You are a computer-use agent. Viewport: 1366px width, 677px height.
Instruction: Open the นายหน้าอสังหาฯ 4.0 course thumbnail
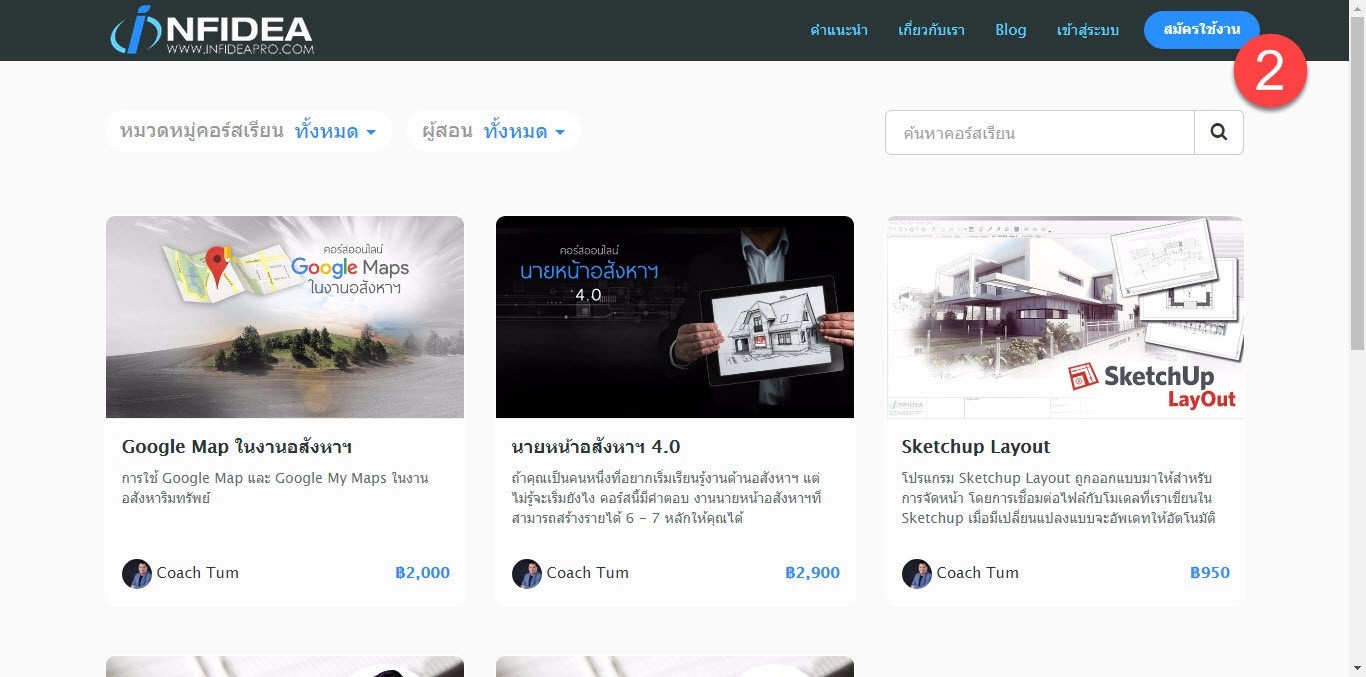click(675, 317)
